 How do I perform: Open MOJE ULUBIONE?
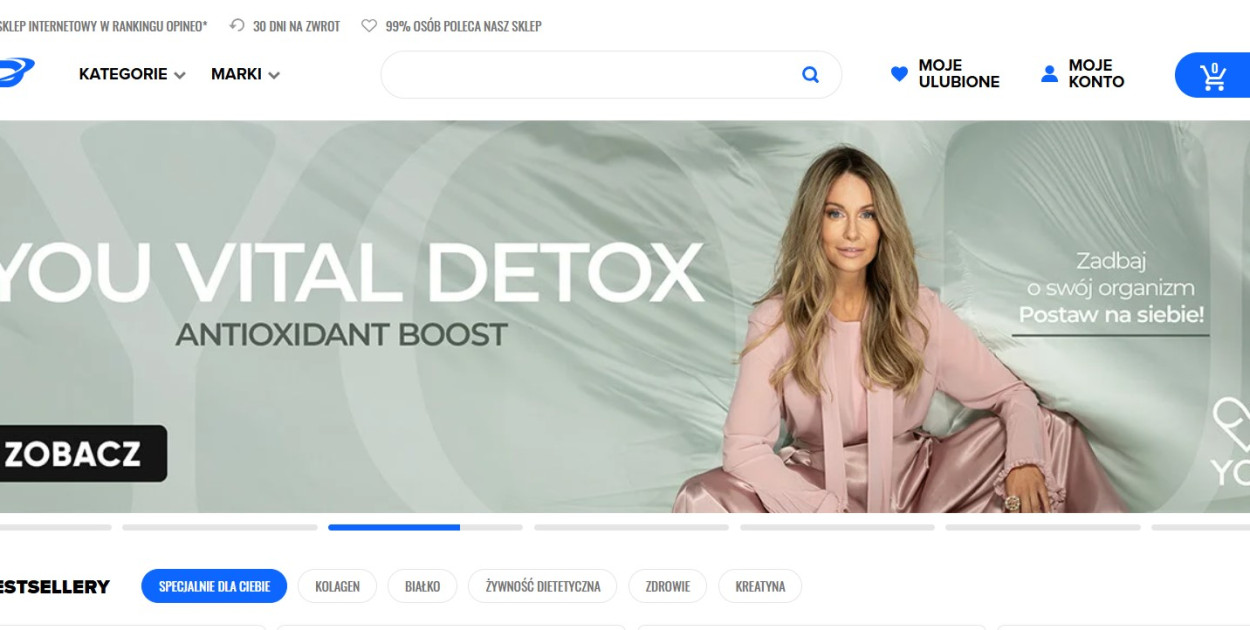(945, 74)
